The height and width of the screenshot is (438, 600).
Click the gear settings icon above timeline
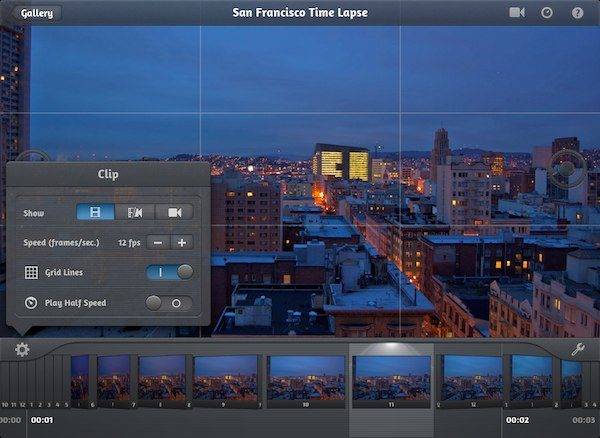[x=22, y=351]
